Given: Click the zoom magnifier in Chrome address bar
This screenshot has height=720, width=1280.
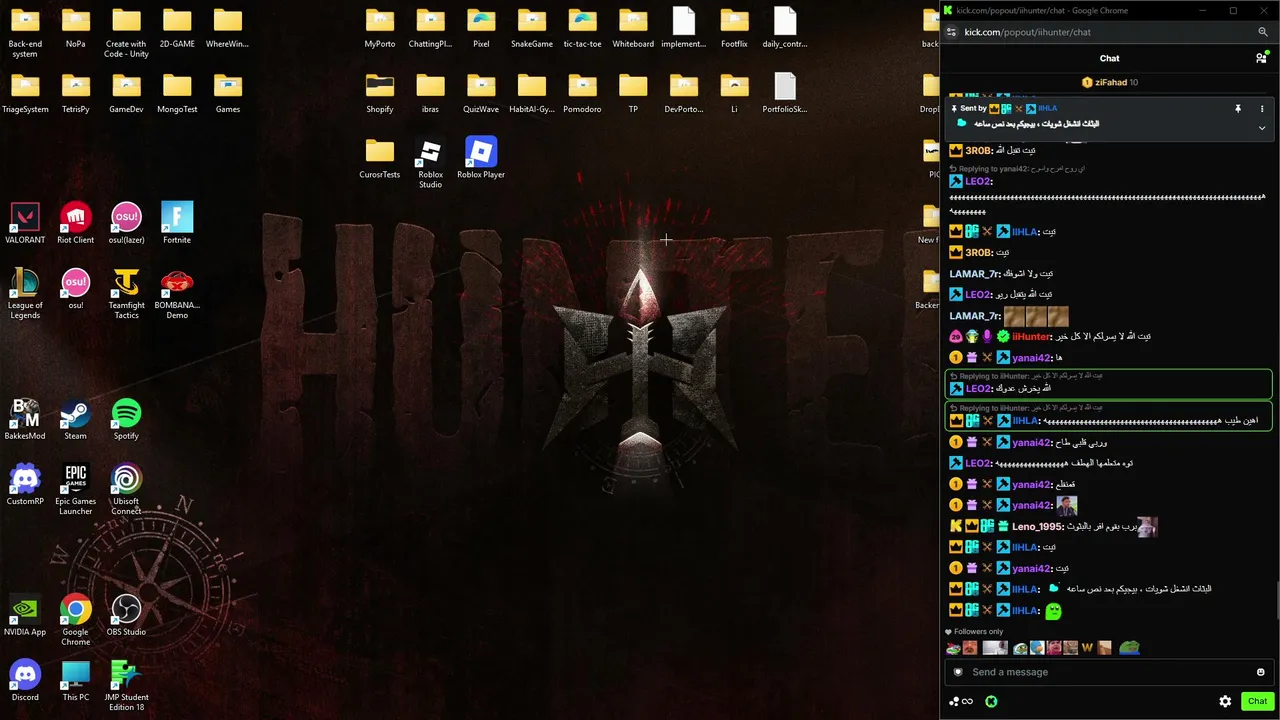Looking at the screenshot, I should pos(1263,32).
